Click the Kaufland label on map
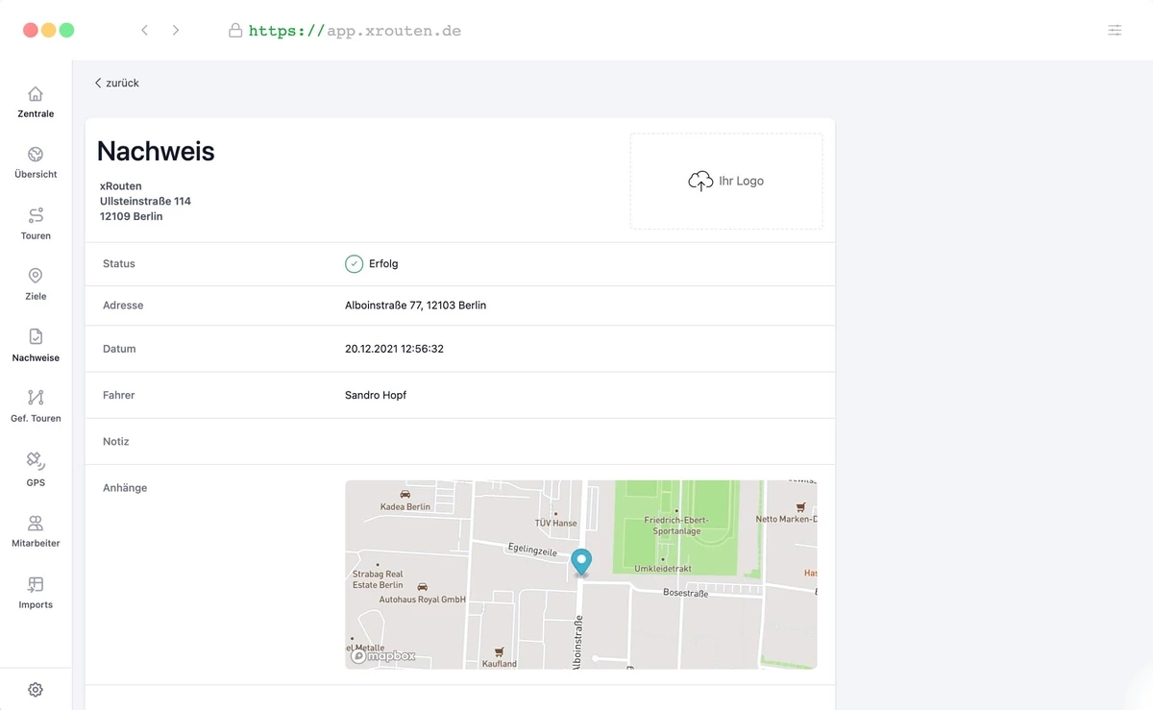Viewport: 1153px width, 710px height. (x=499, y=663)
